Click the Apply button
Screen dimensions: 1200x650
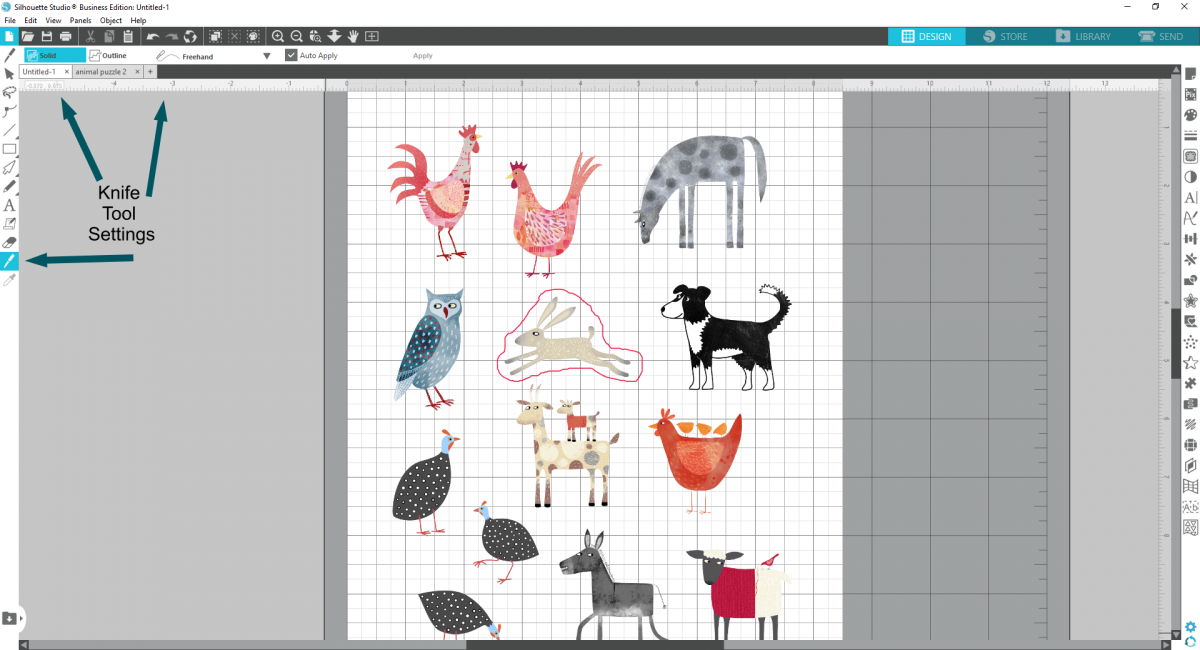pyautogui.click(x=423, y=55)
